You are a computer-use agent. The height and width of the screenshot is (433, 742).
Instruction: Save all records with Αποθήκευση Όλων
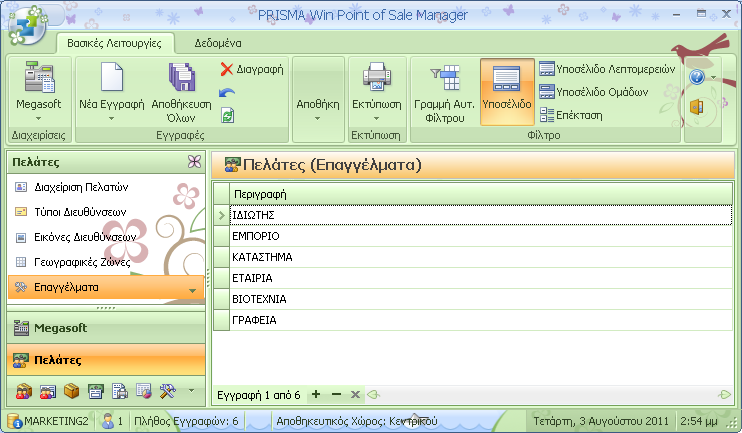coord(181,92)
